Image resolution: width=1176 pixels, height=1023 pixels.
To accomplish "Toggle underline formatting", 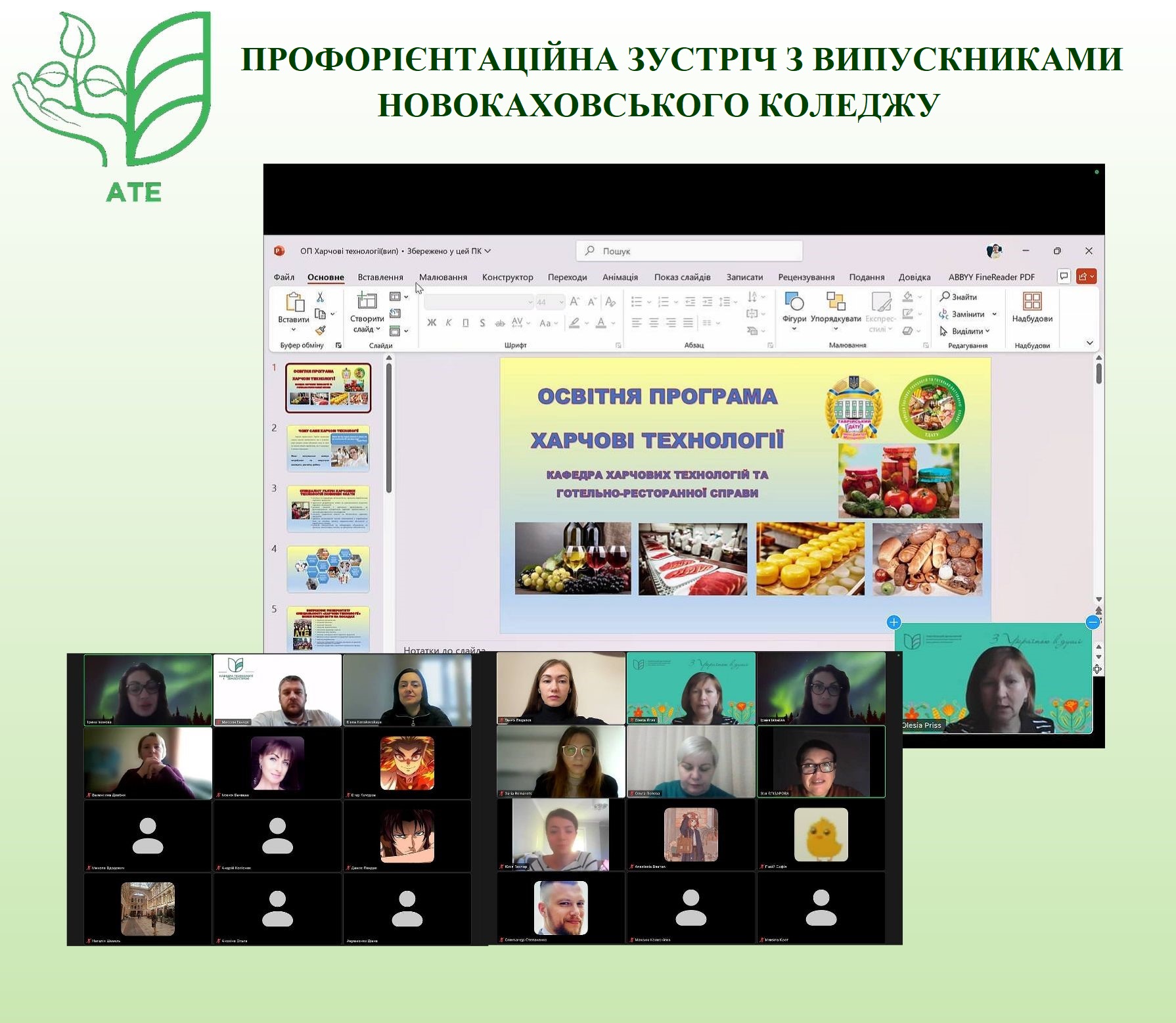I will pyautogui.click(x=465, y=323).
